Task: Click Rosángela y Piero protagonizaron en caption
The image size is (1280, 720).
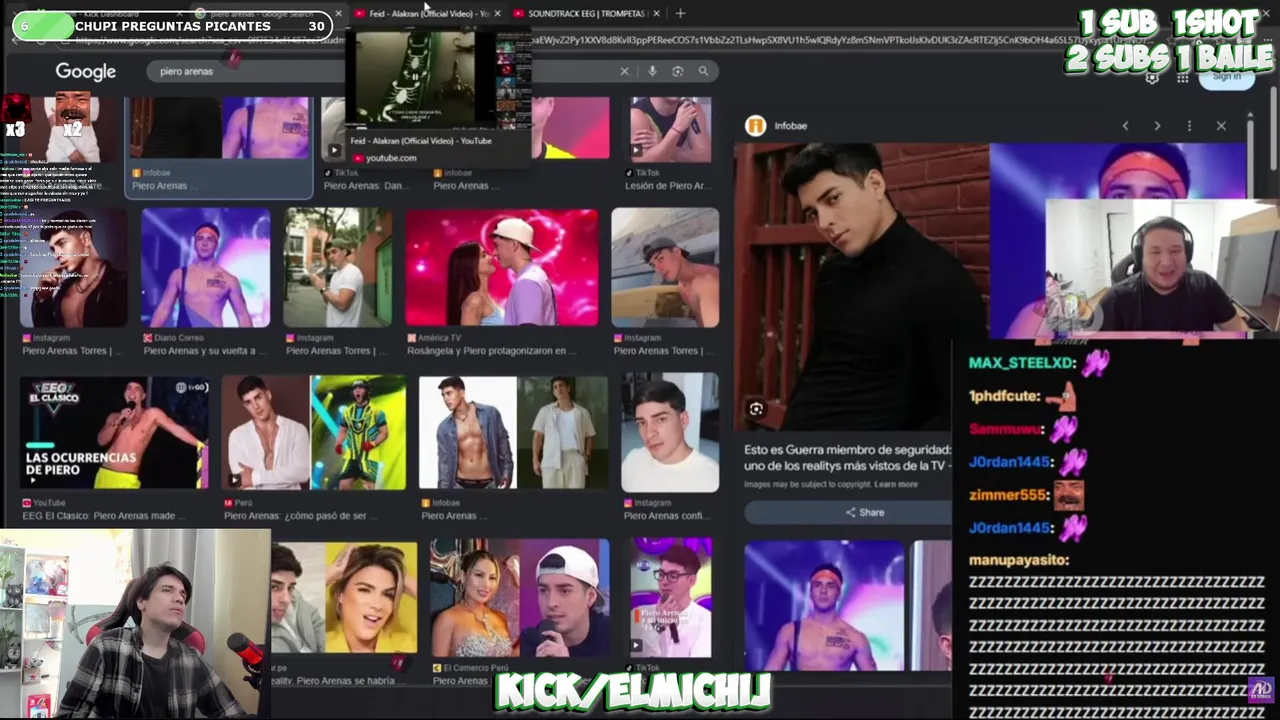Action: 492,351
